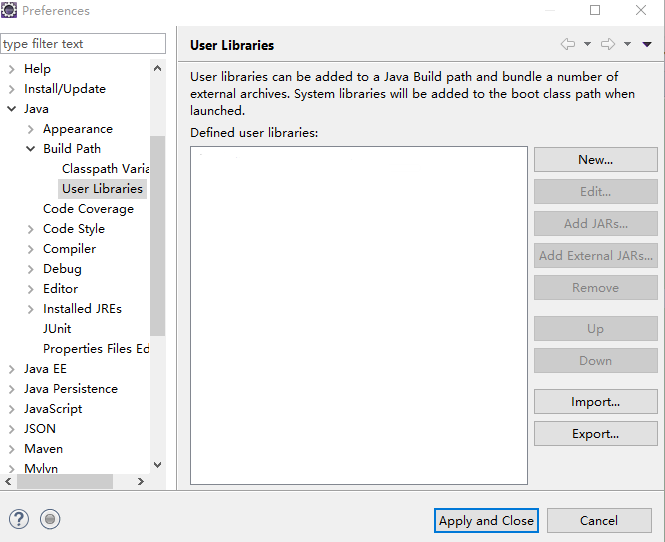Select Code Coverage in the tree
665x542 pixels.
tap(88, 209)
